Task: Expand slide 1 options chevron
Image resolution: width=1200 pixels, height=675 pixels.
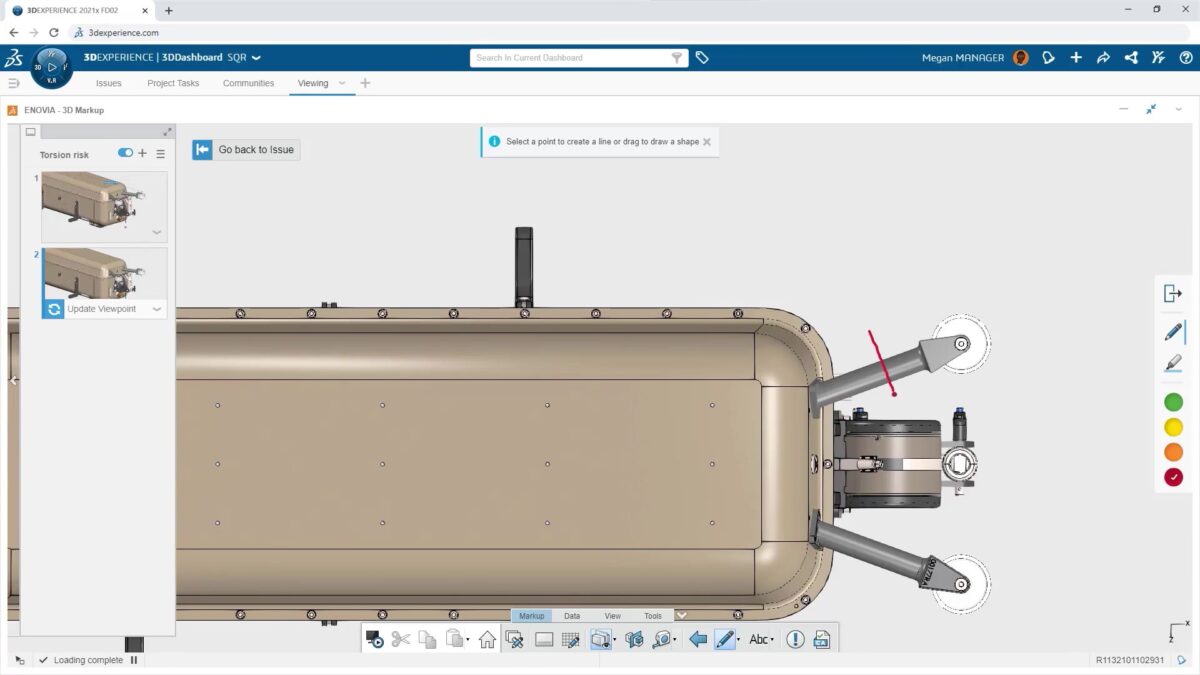Action: tap(157, 232)
